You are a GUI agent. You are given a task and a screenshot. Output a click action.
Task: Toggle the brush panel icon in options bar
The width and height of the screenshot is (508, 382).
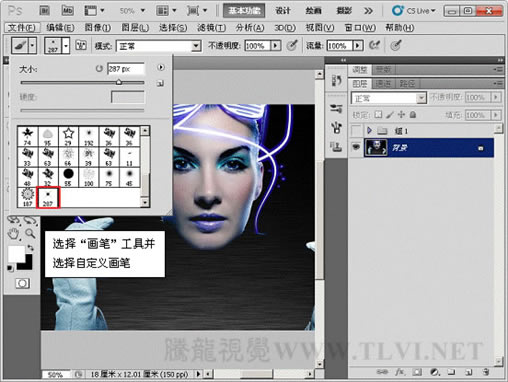[81, 45]
